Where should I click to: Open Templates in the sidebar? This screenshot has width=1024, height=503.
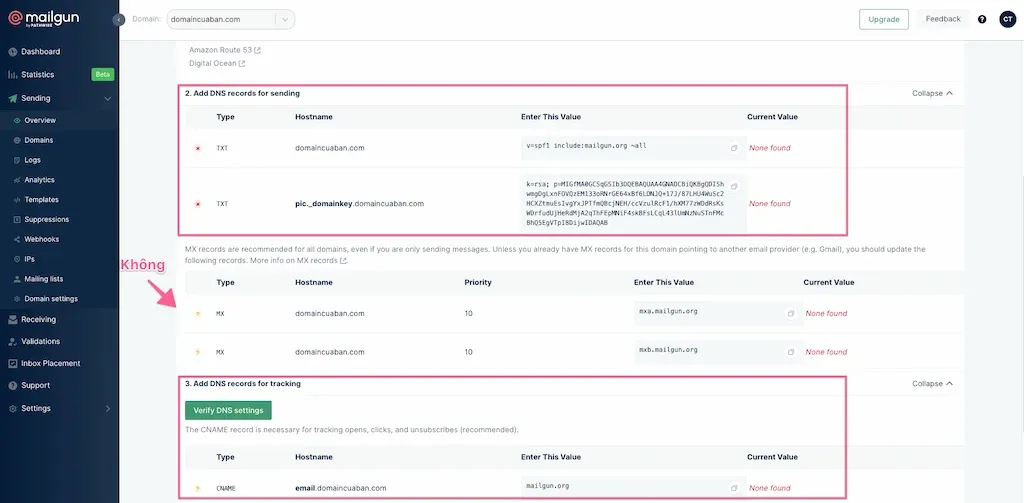[x=41, y=199]
